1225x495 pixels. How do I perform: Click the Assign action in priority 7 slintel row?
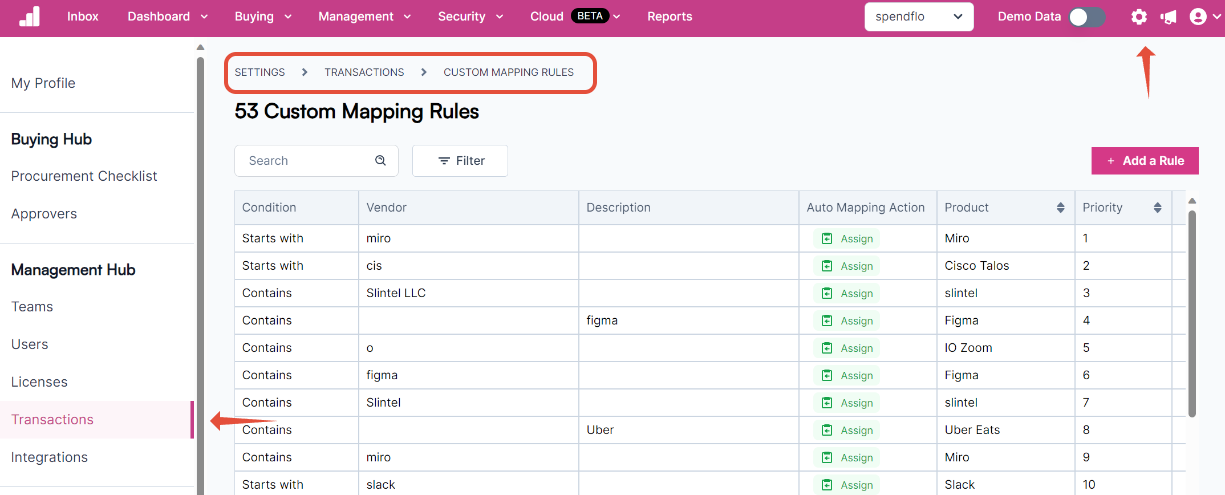pyautogui.click(x=847, y=403)
